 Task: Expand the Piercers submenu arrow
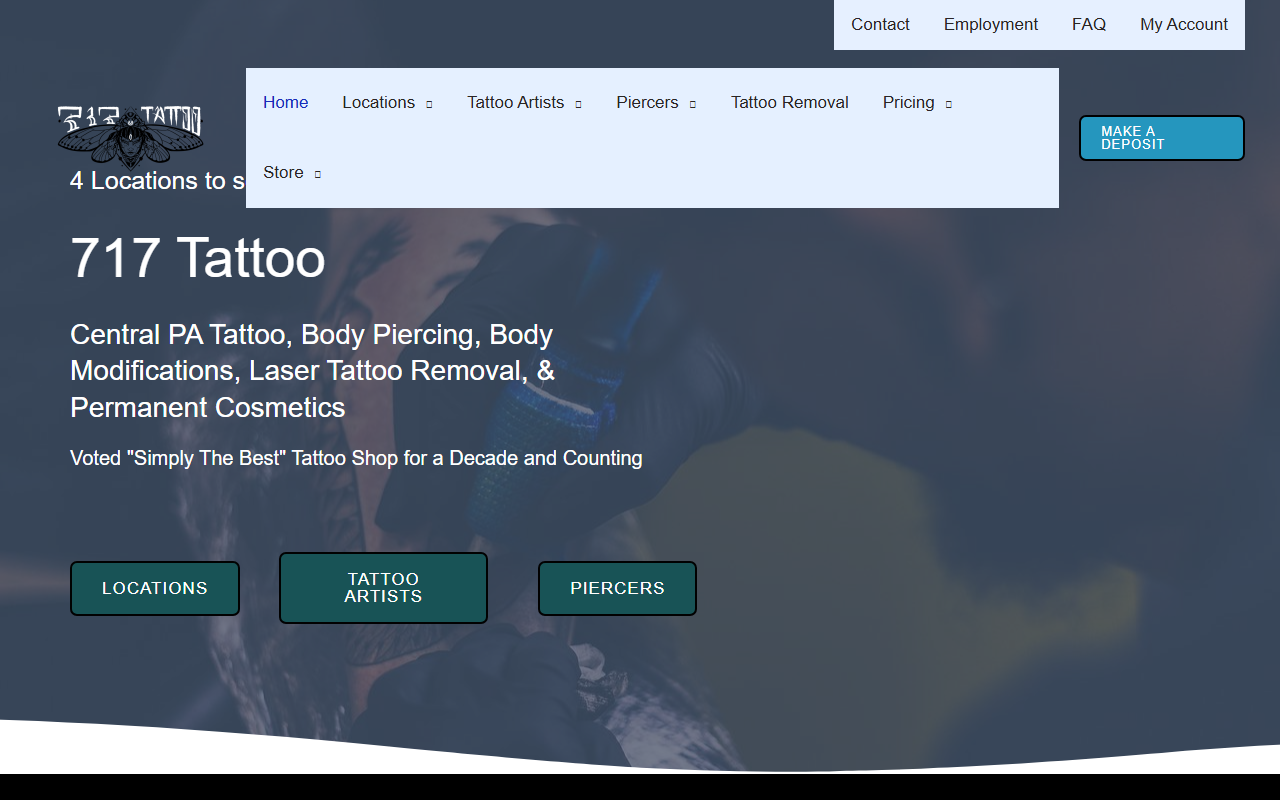point(692,104)
